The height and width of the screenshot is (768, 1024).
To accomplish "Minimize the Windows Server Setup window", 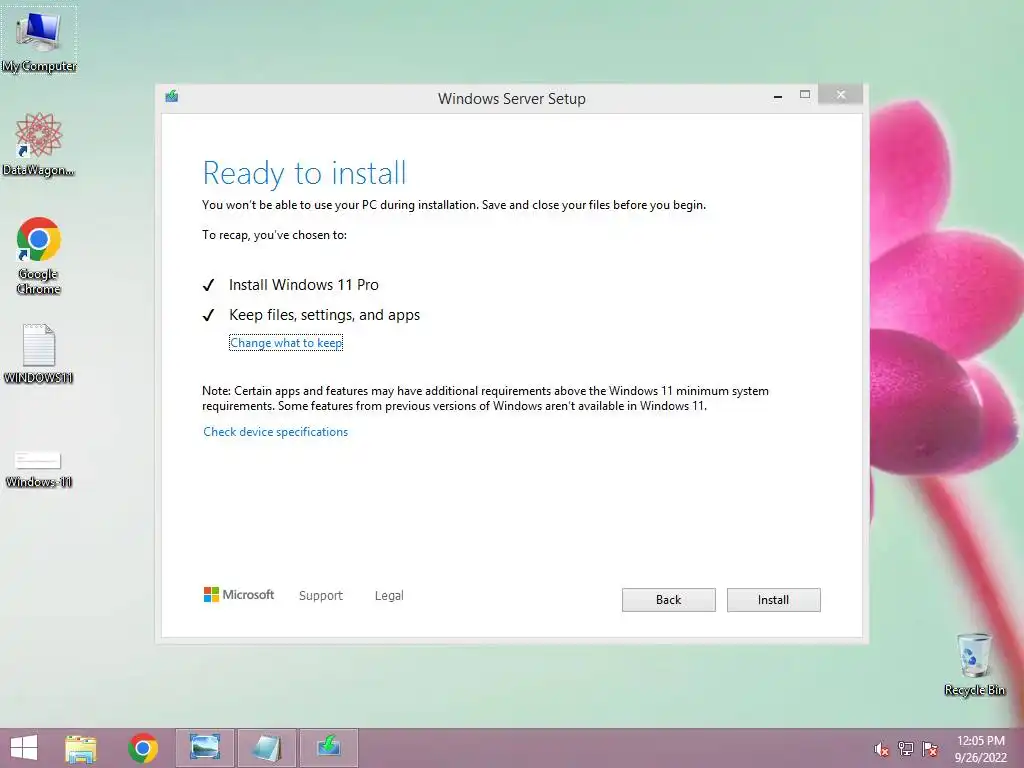I will [x=778, y=96].
